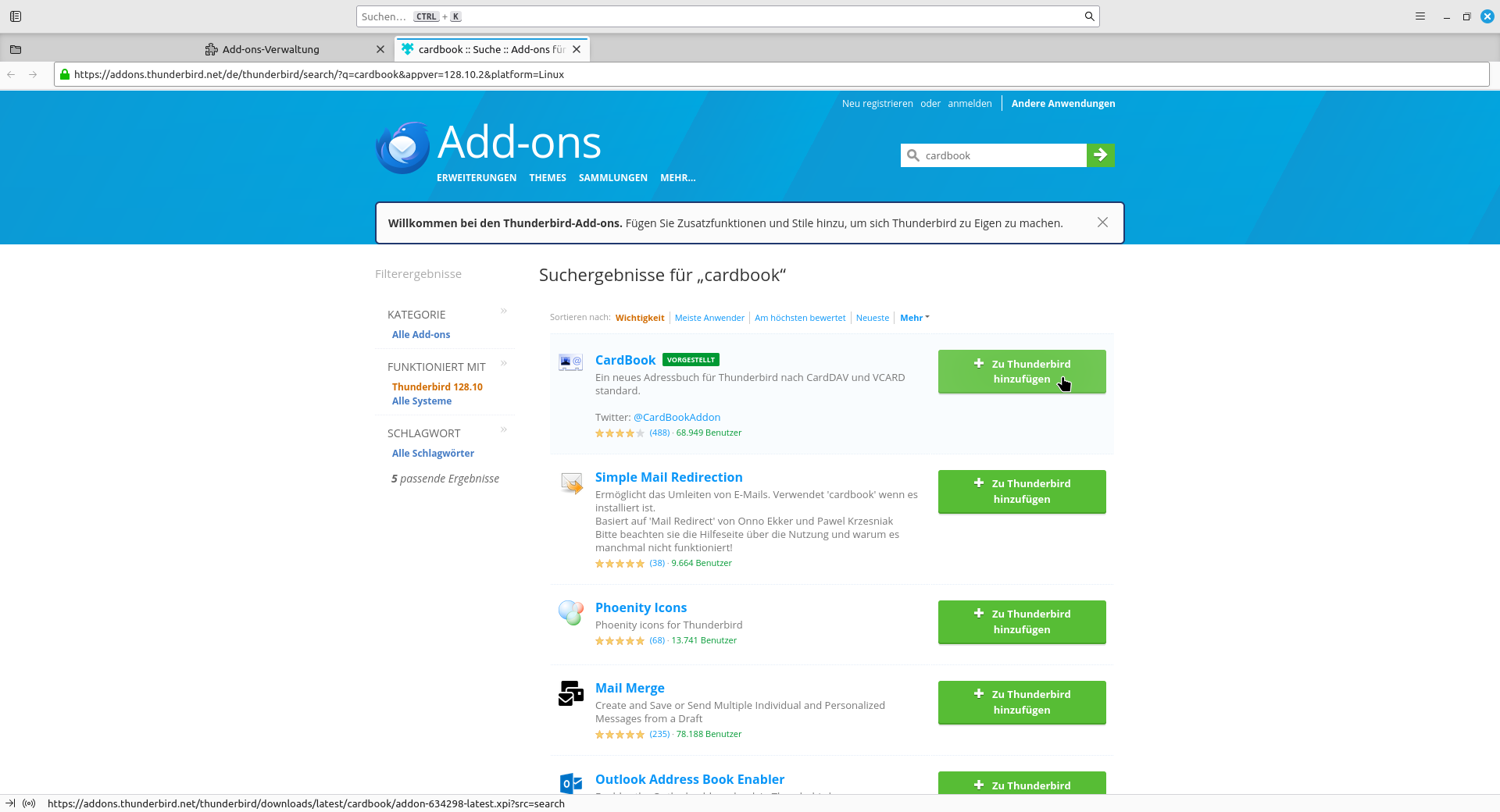Open Simple Mail Redirection's (38) reviews
1500x812 pixels.
coord(657,563)
